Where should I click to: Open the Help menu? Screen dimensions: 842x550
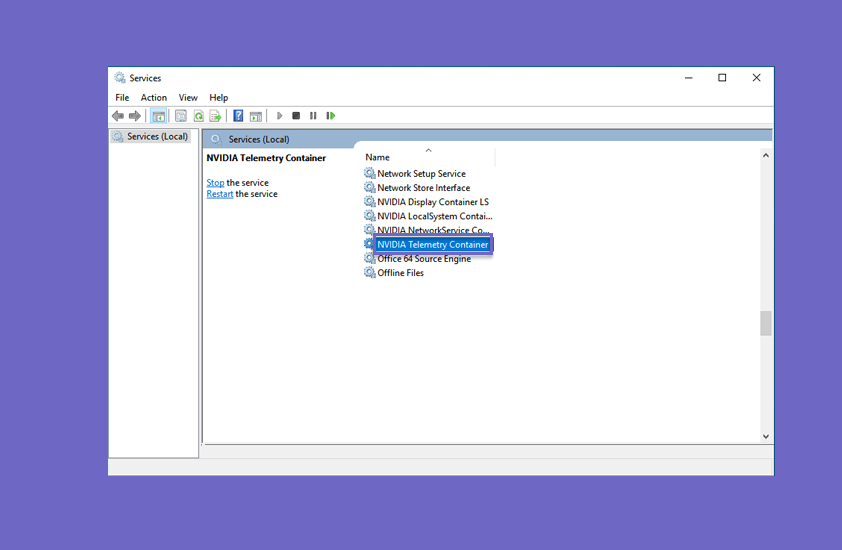tap(219, 97)
